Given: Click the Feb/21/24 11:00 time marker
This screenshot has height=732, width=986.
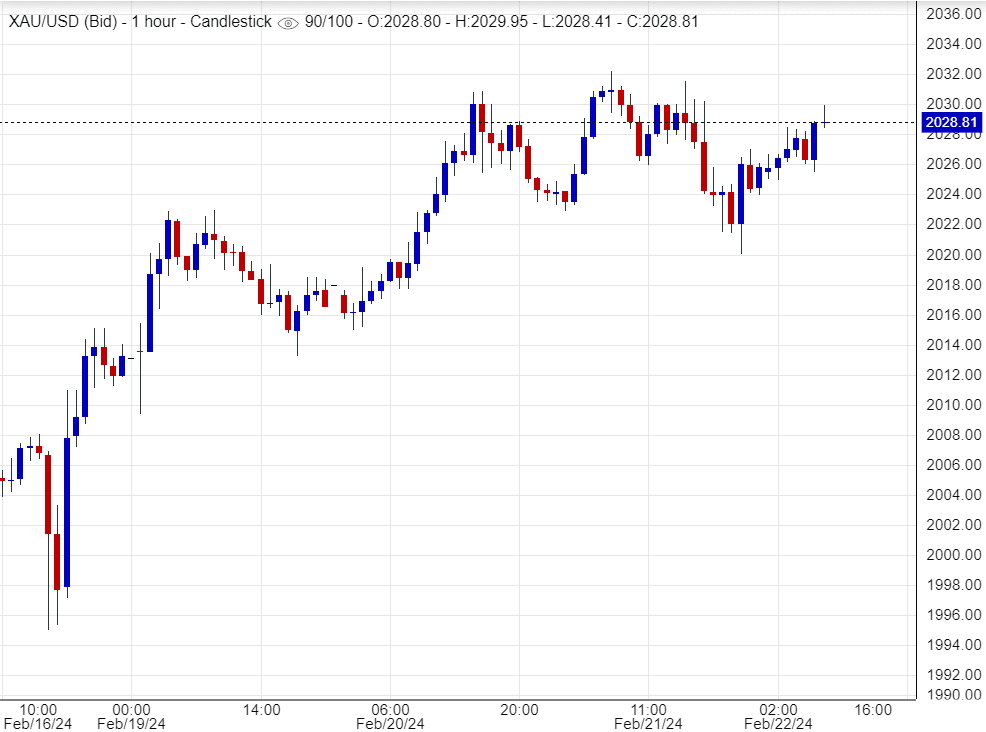Looking at the screenshot, I should (x=648, y=716).
